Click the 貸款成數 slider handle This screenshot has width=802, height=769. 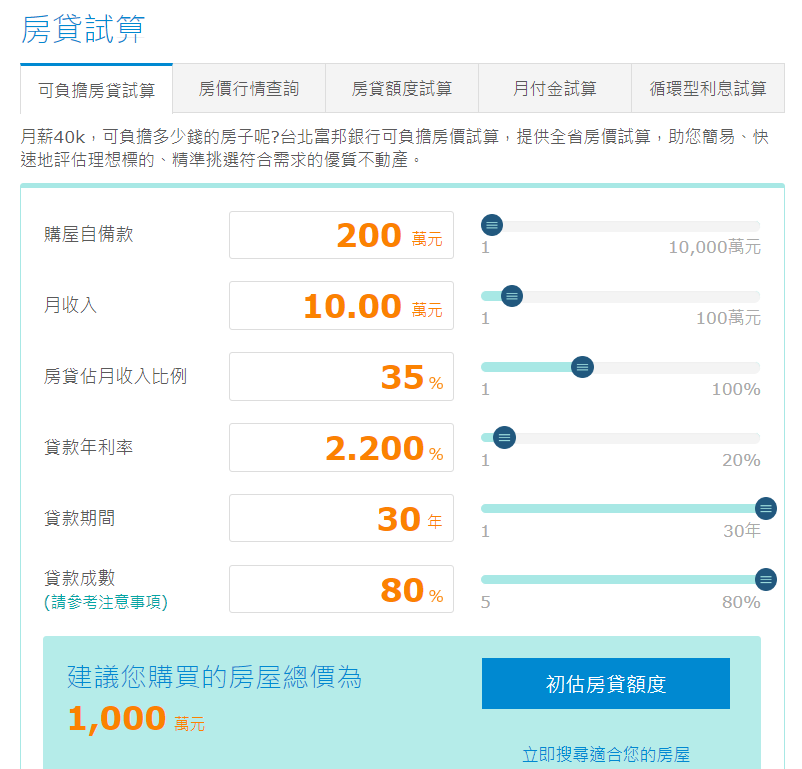coord(766,579)
